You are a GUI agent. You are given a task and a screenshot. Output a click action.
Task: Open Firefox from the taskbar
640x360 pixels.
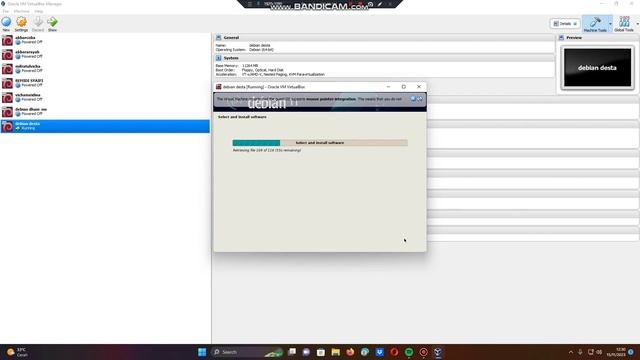(x=350, y=352)
